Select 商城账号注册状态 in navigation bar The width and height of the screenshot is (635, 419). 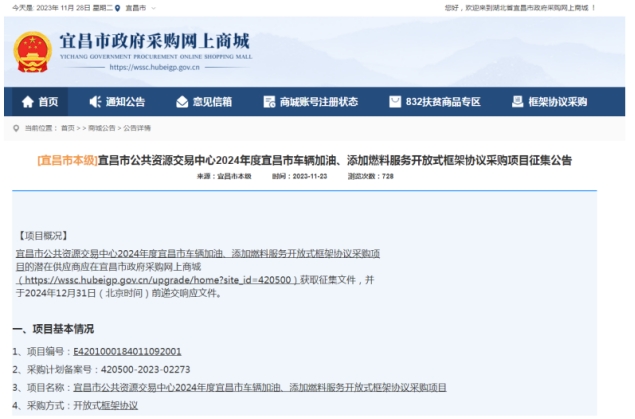click(x=318, y=102)
